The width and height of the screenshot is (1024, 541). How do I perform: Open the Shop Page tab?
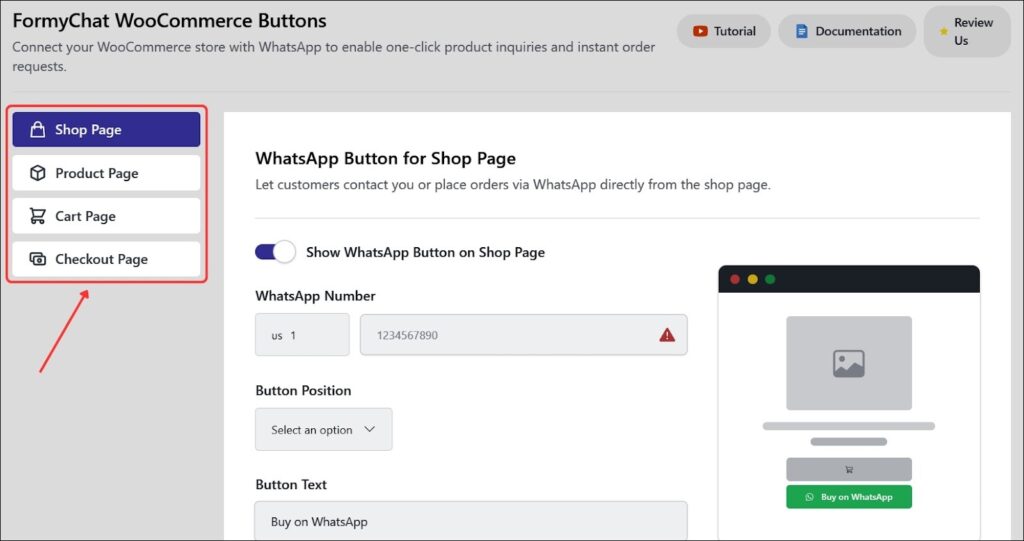[x=106, y=129]
